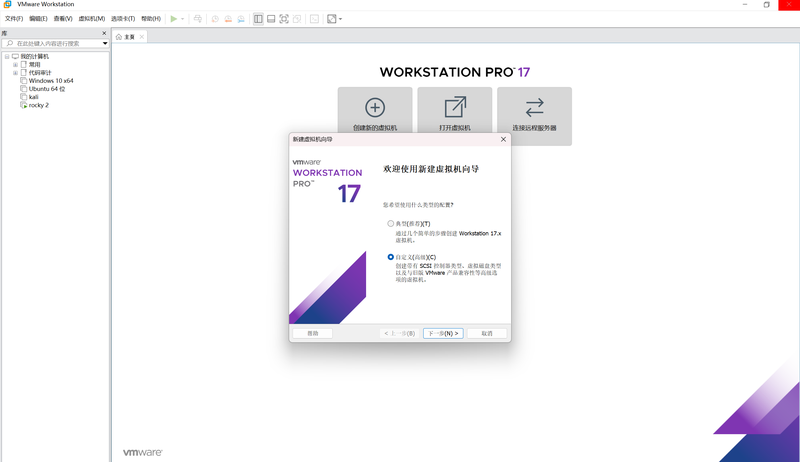
Task: Select 我的计算机 in the library tree
Action: (x=35, y=57)
